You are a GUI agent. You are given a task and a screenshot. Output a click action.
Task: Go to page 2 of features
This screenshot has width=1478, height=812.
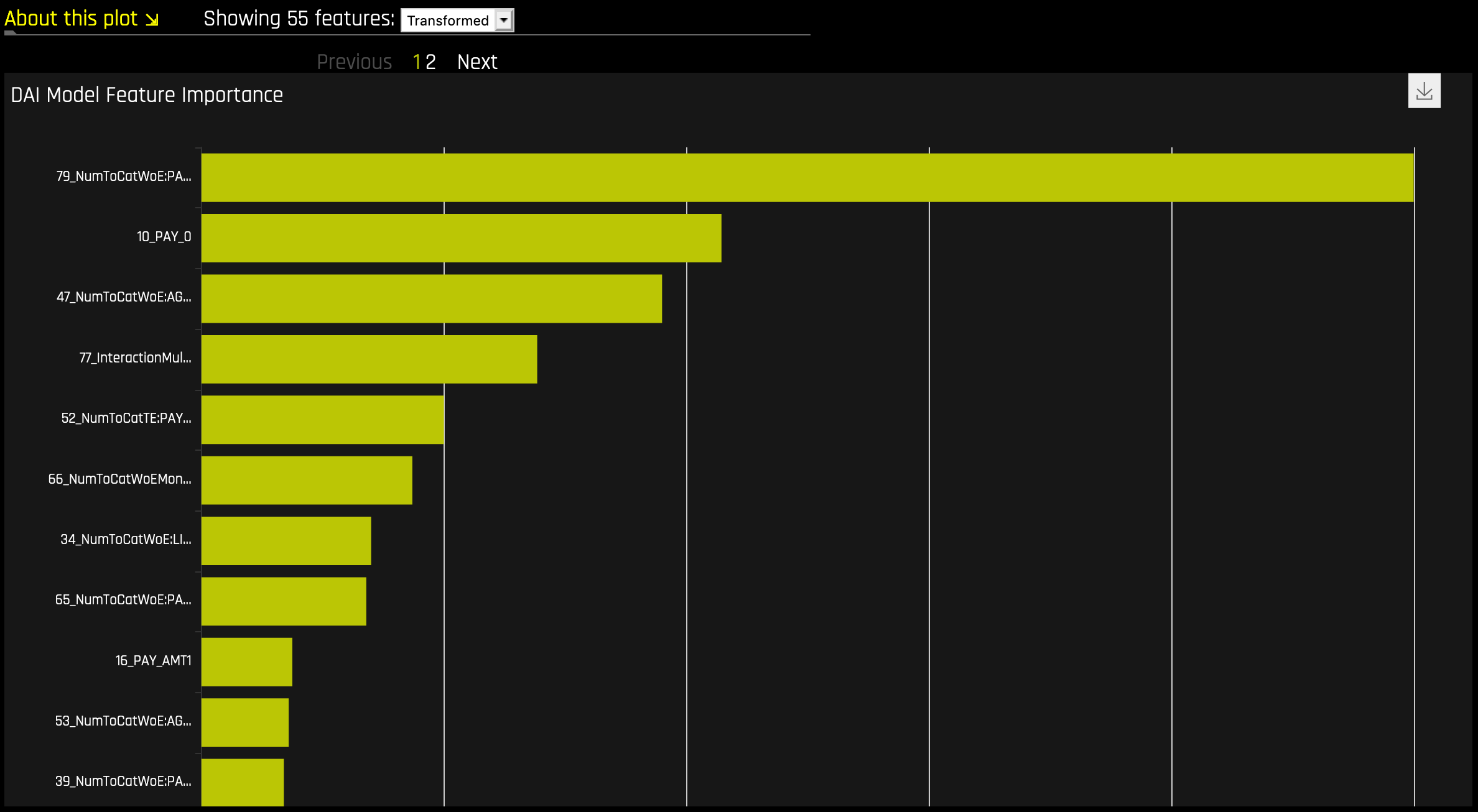click(x=430, y=62)
